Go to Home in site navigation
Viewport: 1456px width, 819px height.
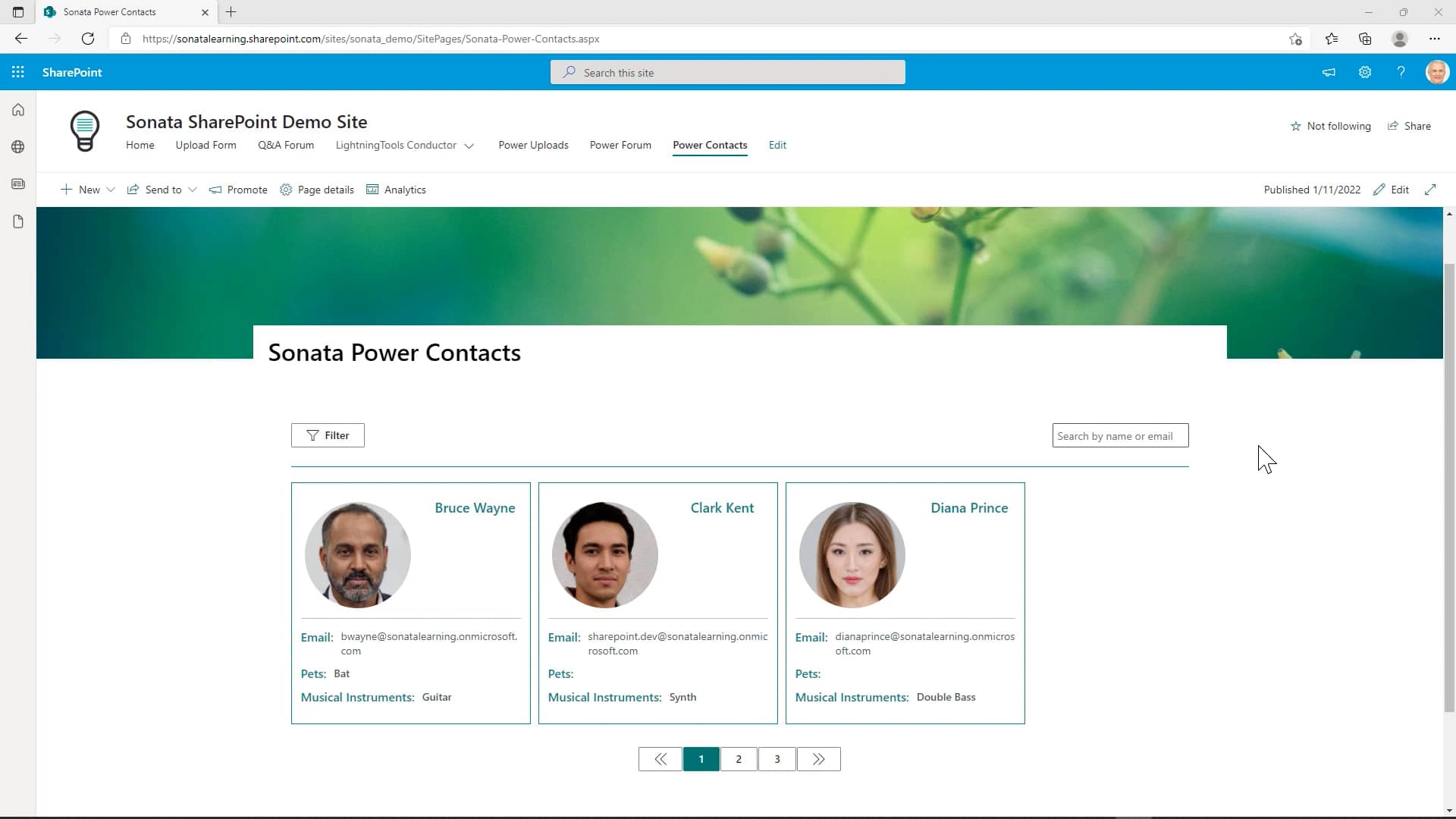[x=140, y=145]
